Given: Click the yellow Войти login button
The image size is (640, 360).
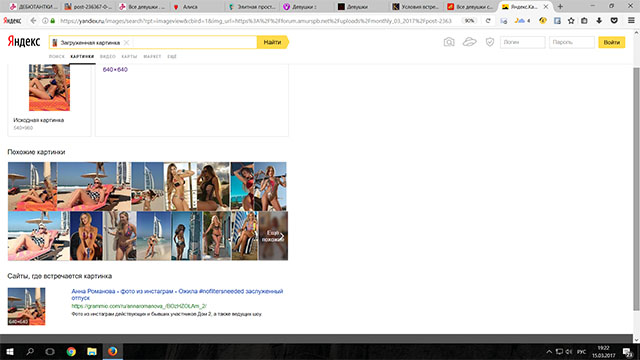Looking at the screenshot, I should (x=611, y=42).
